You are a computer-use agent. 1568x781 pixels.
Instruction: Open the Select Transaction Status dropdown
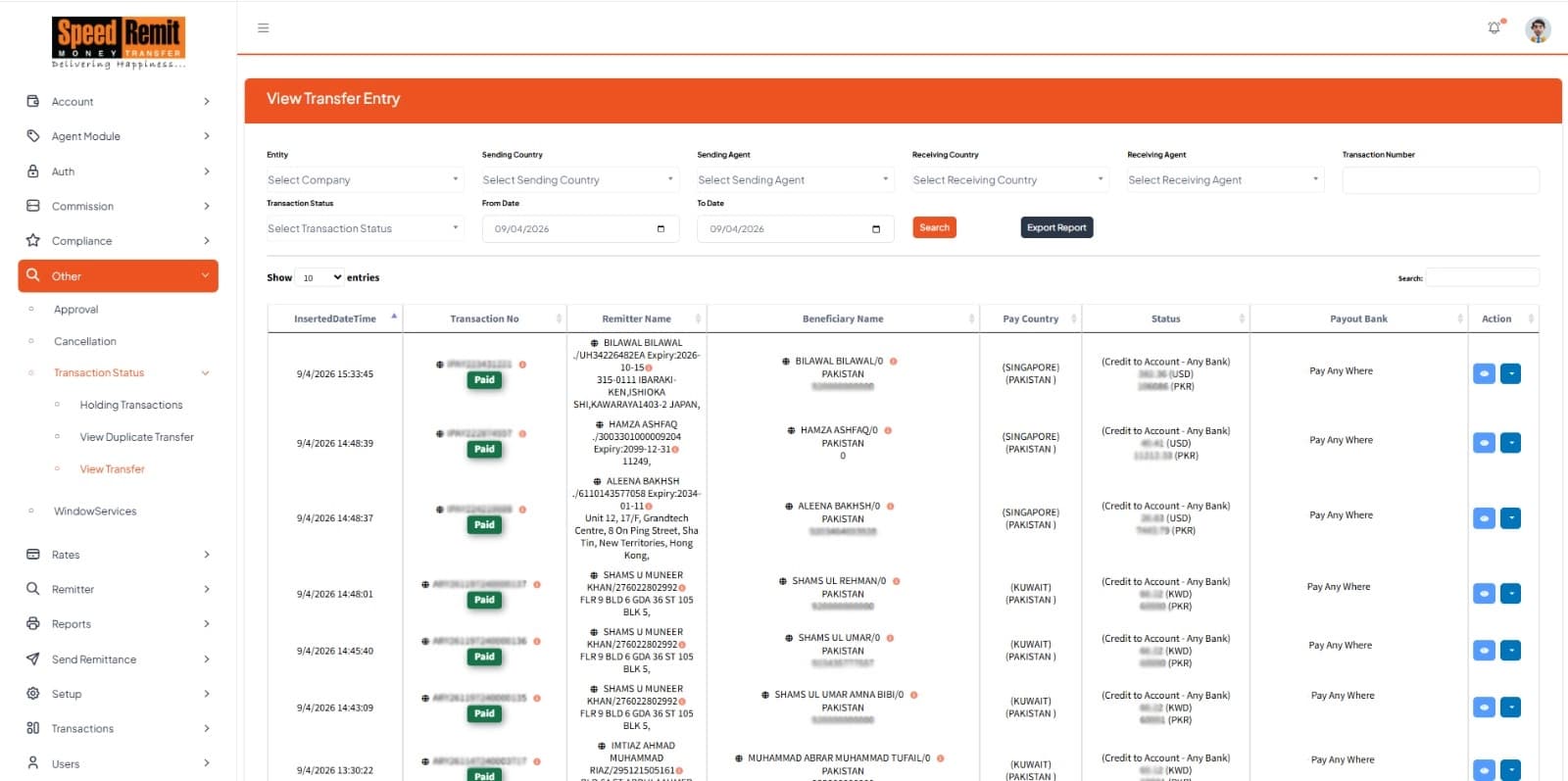click(365, 228)
